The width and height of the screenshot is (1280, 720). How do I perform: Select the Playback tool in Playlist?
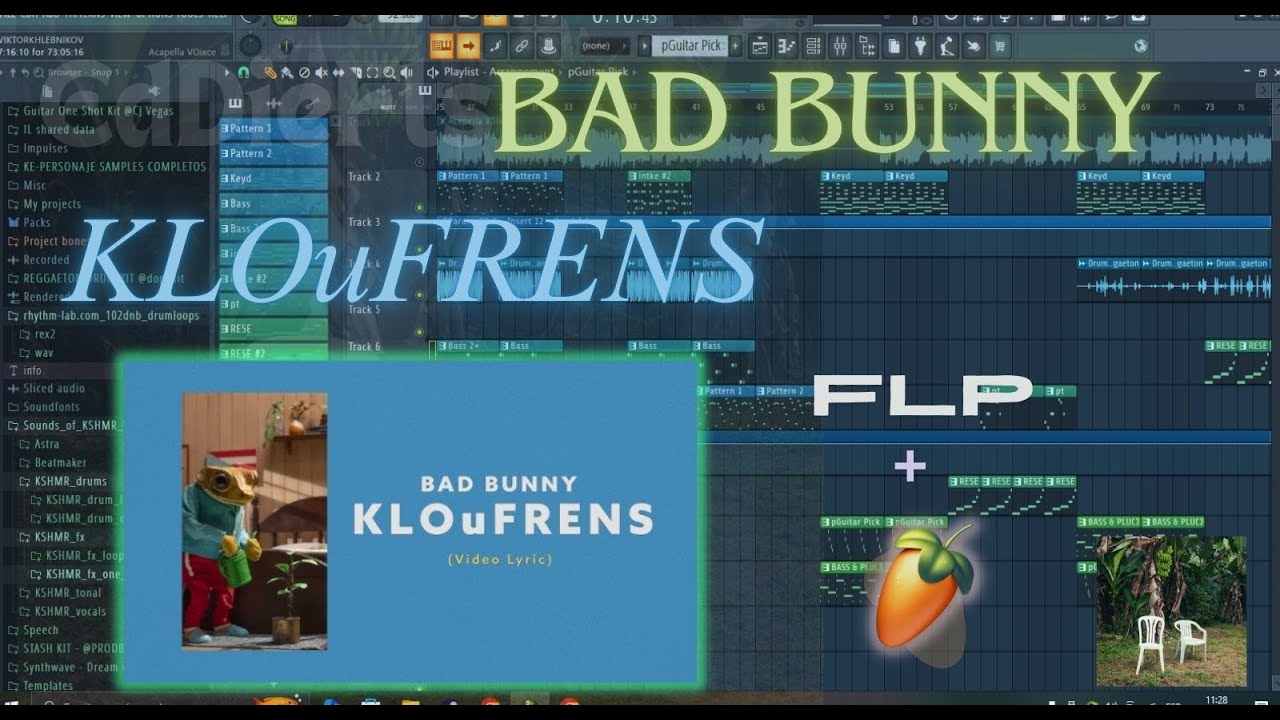(406, 73)
